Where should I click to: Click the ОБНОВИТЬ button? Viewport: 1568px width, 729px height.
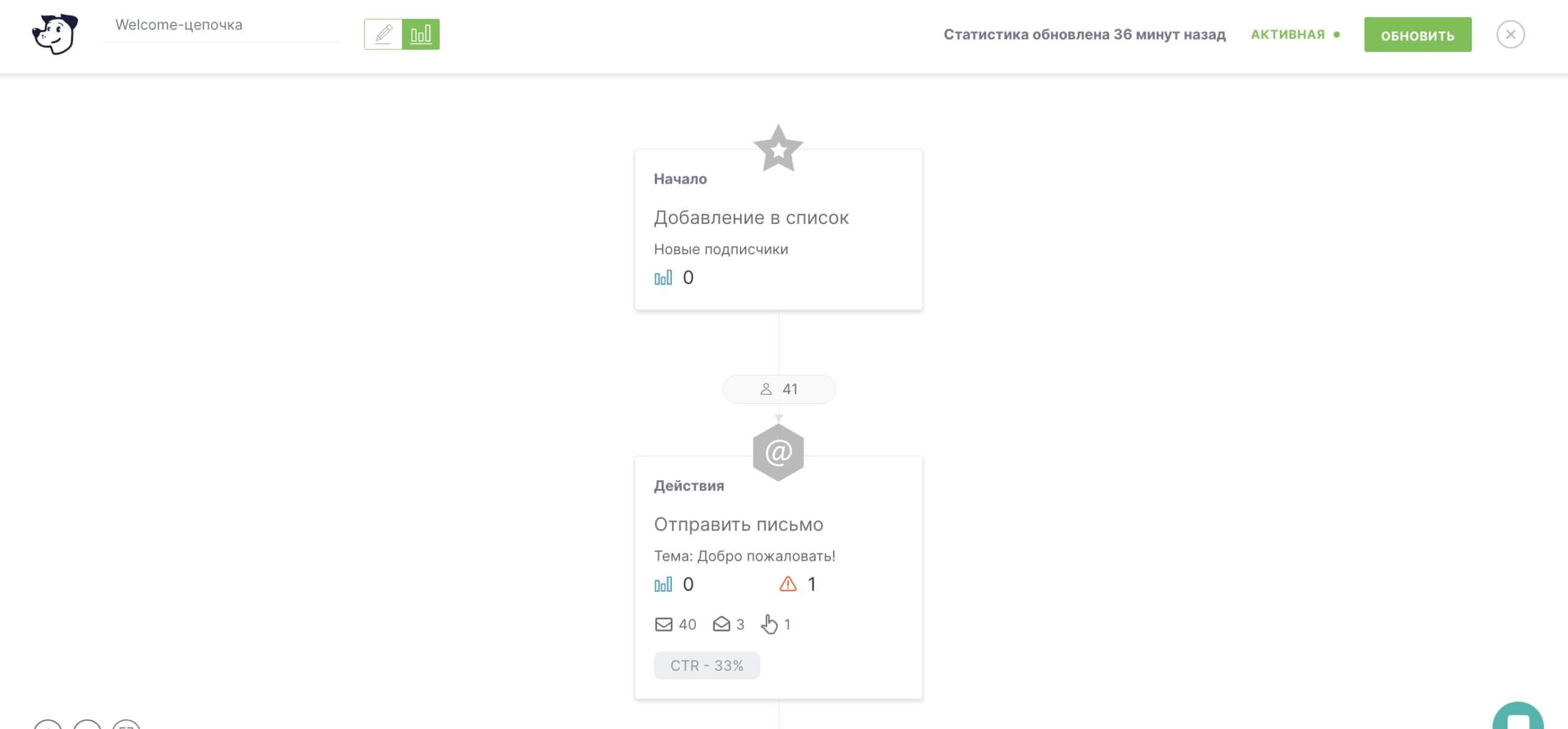click(x=1417, y=35)
